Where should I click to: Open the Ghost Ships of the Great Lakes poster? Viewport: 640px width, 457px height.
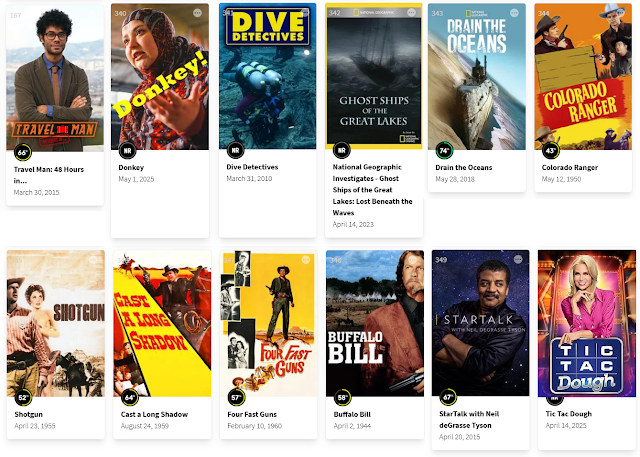[374, 76]
